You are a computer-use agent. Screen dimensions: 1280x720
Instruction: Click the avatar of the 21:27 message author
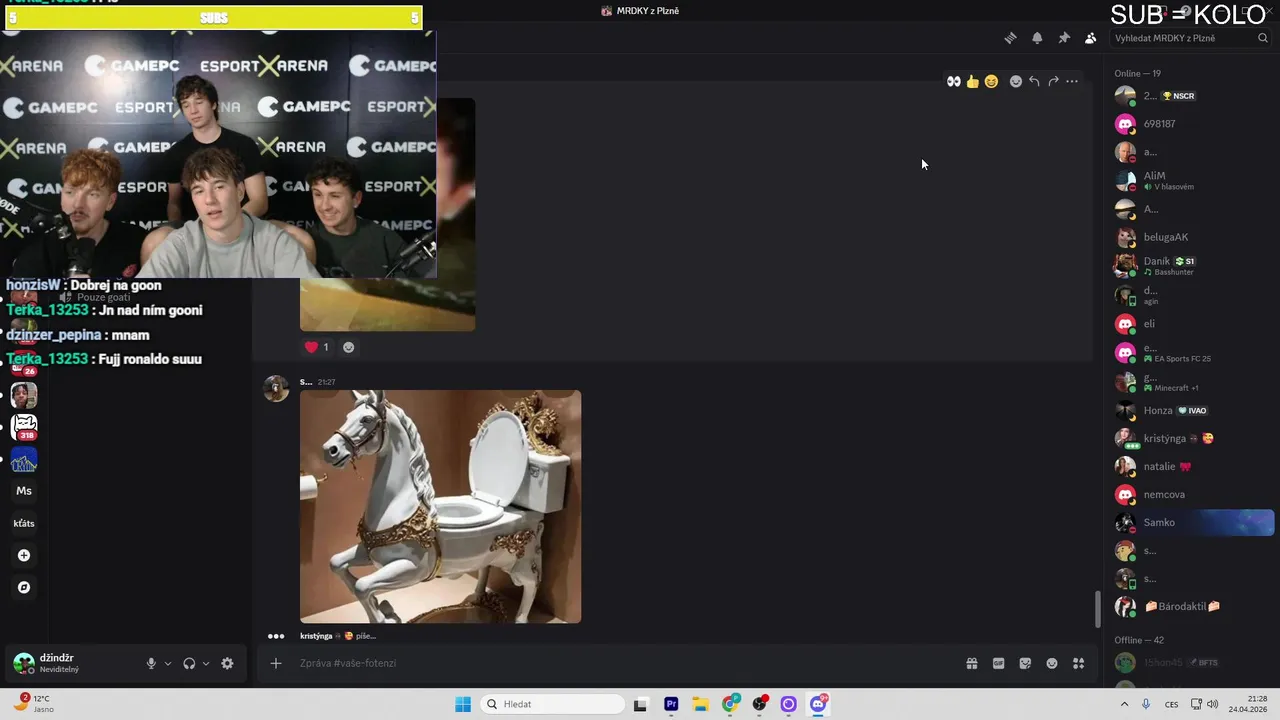[276, 389]
